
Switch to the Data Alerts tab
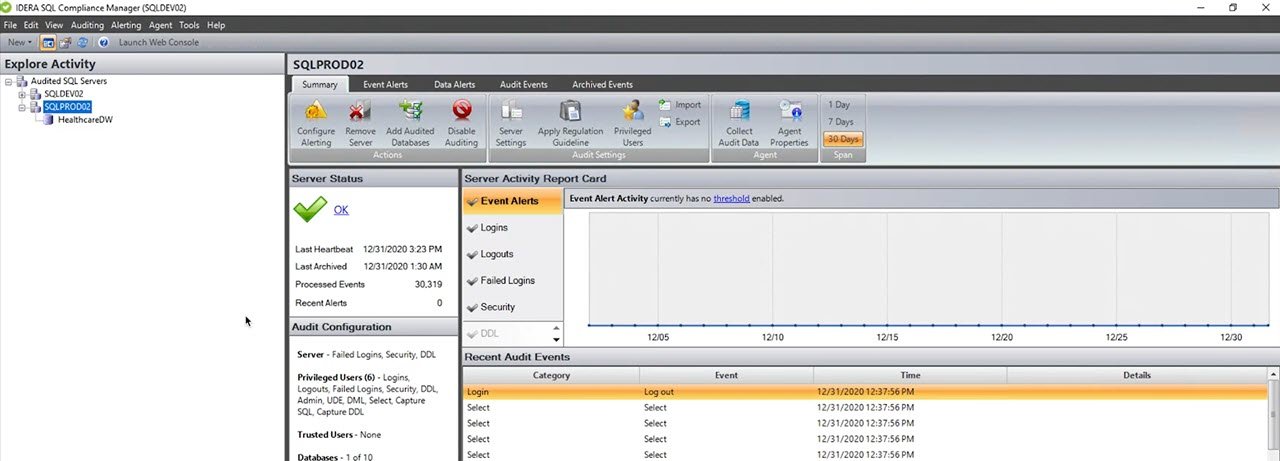(x=454, y=84)
